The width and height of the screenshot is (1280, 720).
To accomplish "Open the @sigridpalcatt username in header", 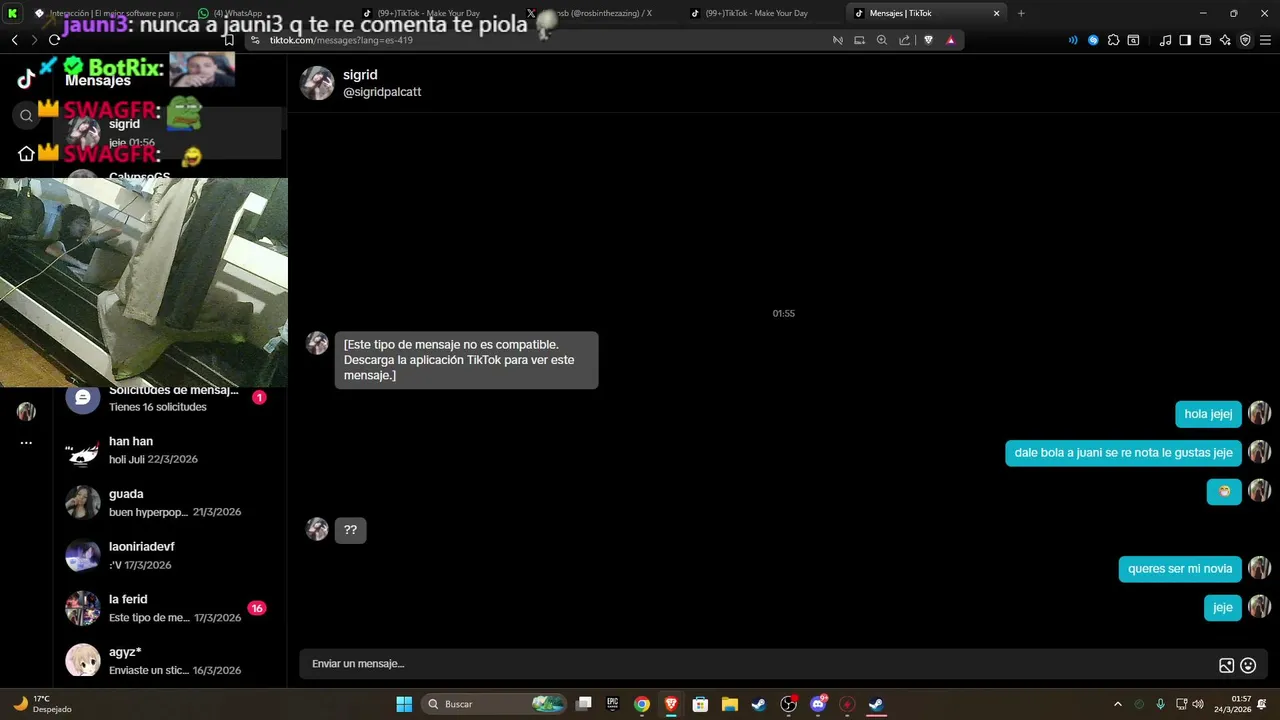I will pyautogui.click(x=382, y=92).
